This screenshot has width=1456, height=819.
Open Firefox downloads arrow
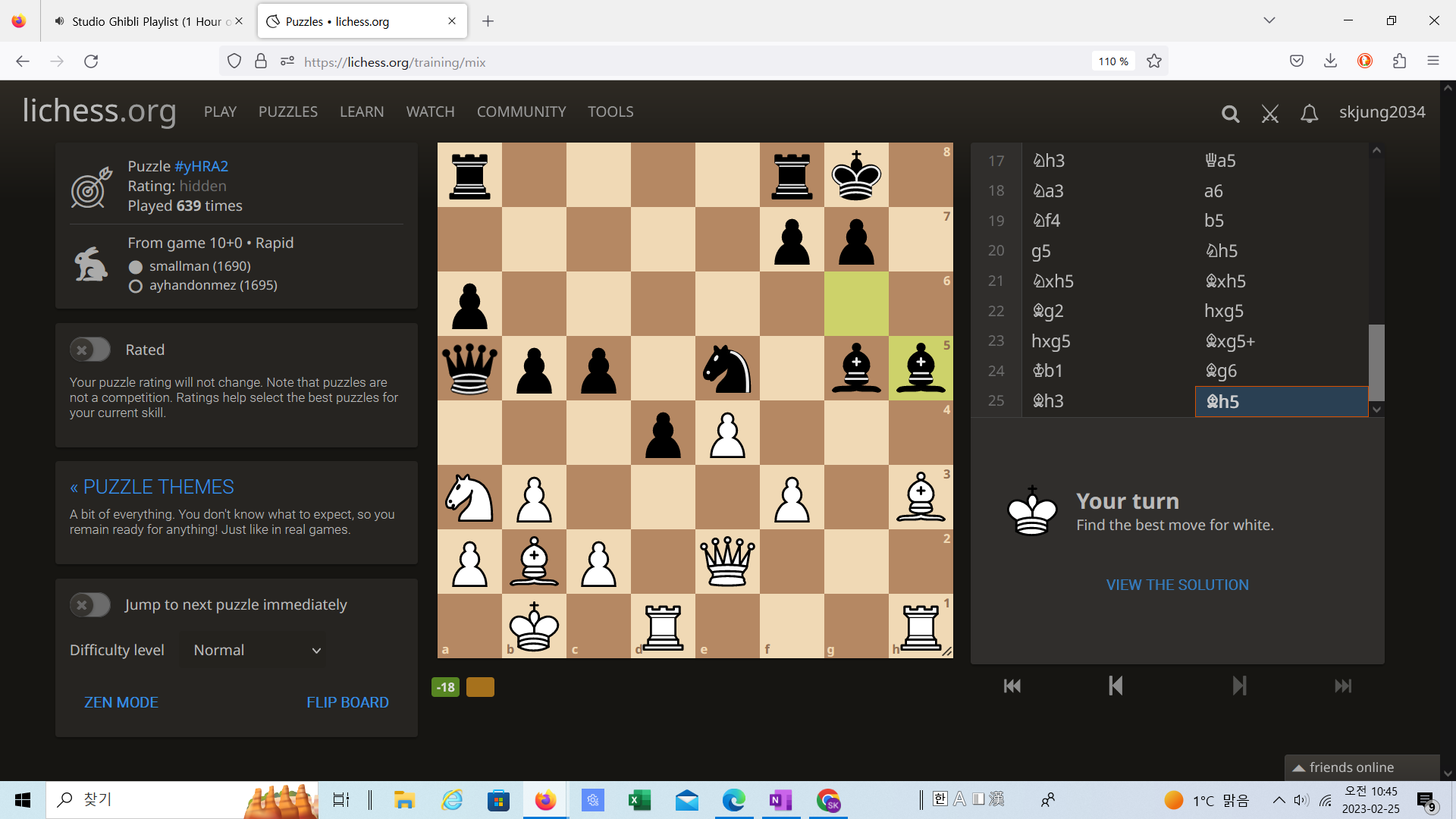tap(1330, 61)
